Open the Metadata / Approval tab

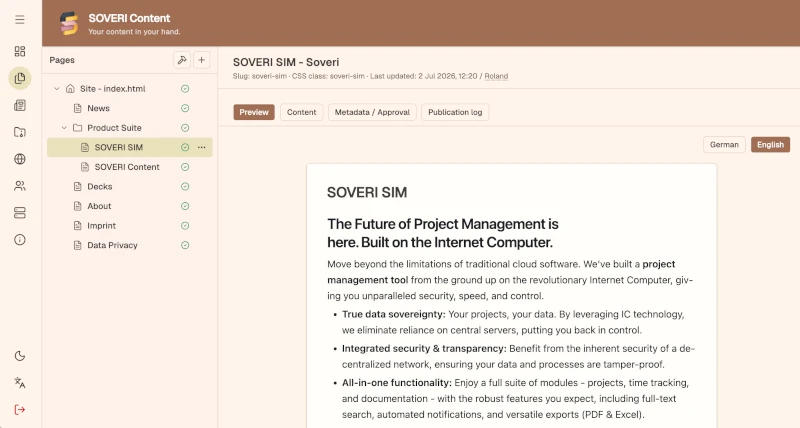372,112
